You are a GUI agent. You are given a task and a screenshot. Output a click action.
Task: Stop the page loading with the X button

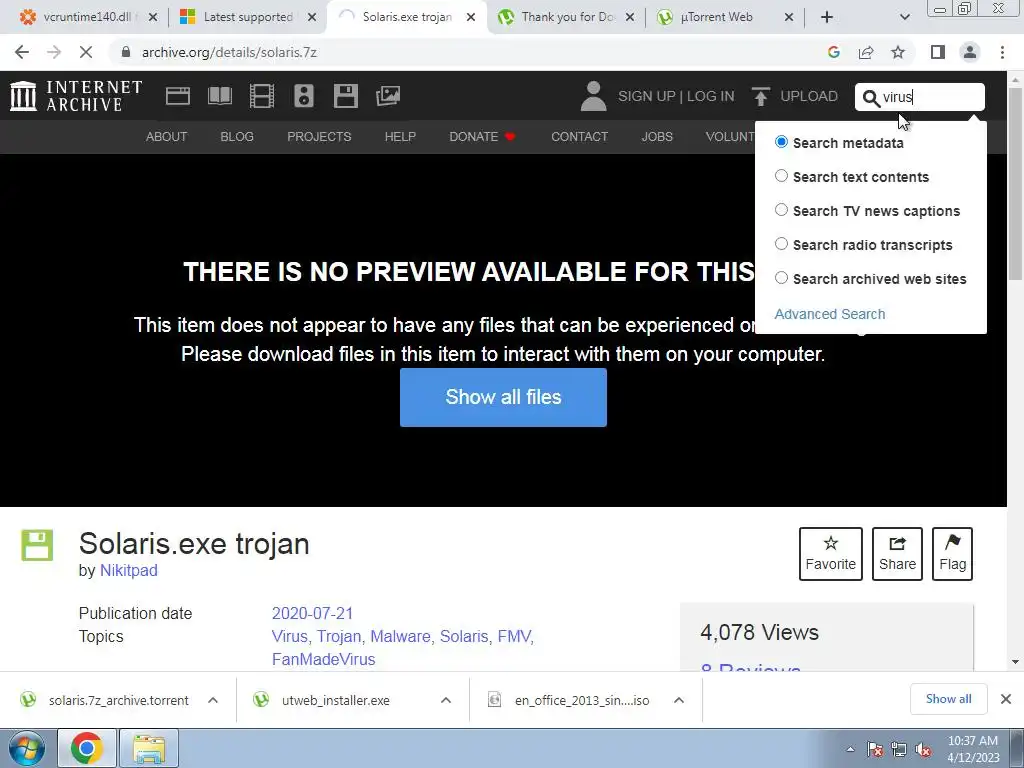(x=86, y=52)
